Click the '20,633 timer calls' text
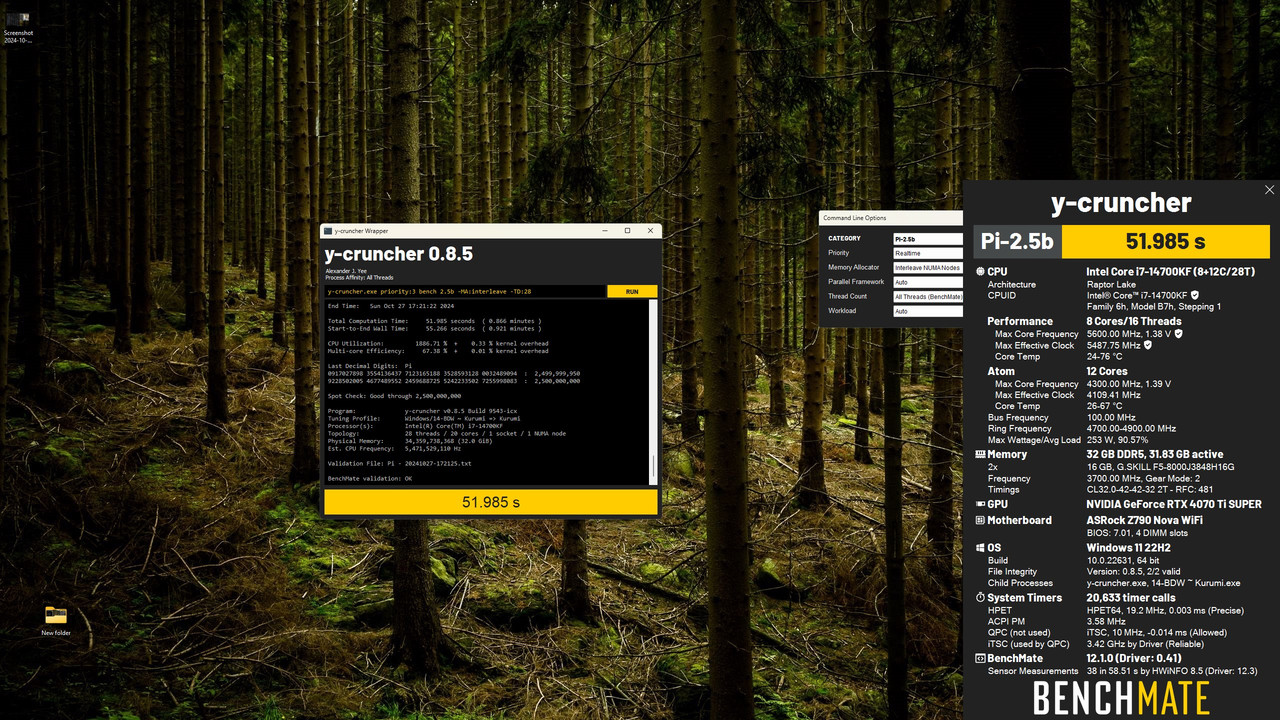 [x=1132, y=598]
